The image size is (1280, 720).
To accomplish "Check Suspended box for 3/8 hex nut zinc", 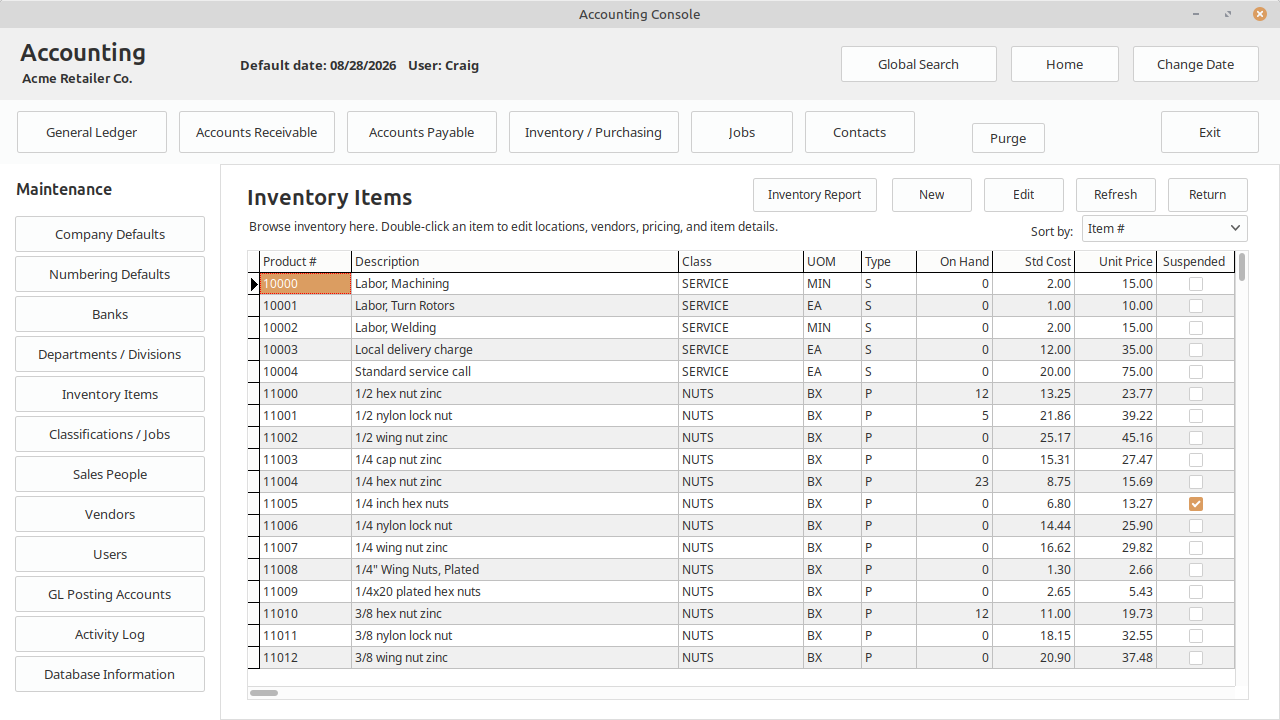I will pos(1195,614).
